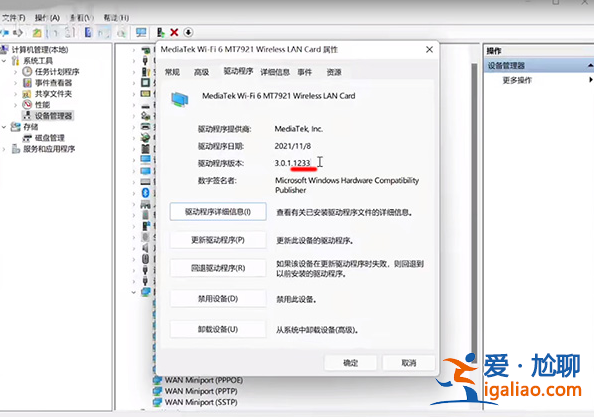The image size is (594, 417).
Task: Click the 回退驱动程序(R) button
Action: (x=218, y=268)
